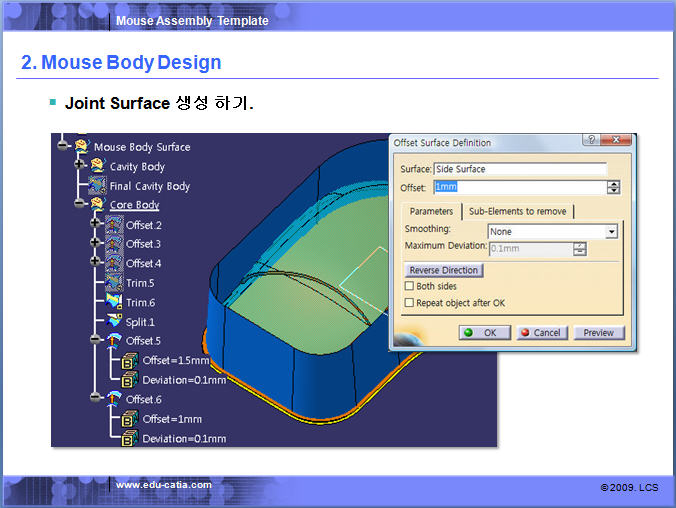The width and height of the screenshot is (676, 508).
Task: Click the Trim.6 feature icon
Action: tap(113, 302)
